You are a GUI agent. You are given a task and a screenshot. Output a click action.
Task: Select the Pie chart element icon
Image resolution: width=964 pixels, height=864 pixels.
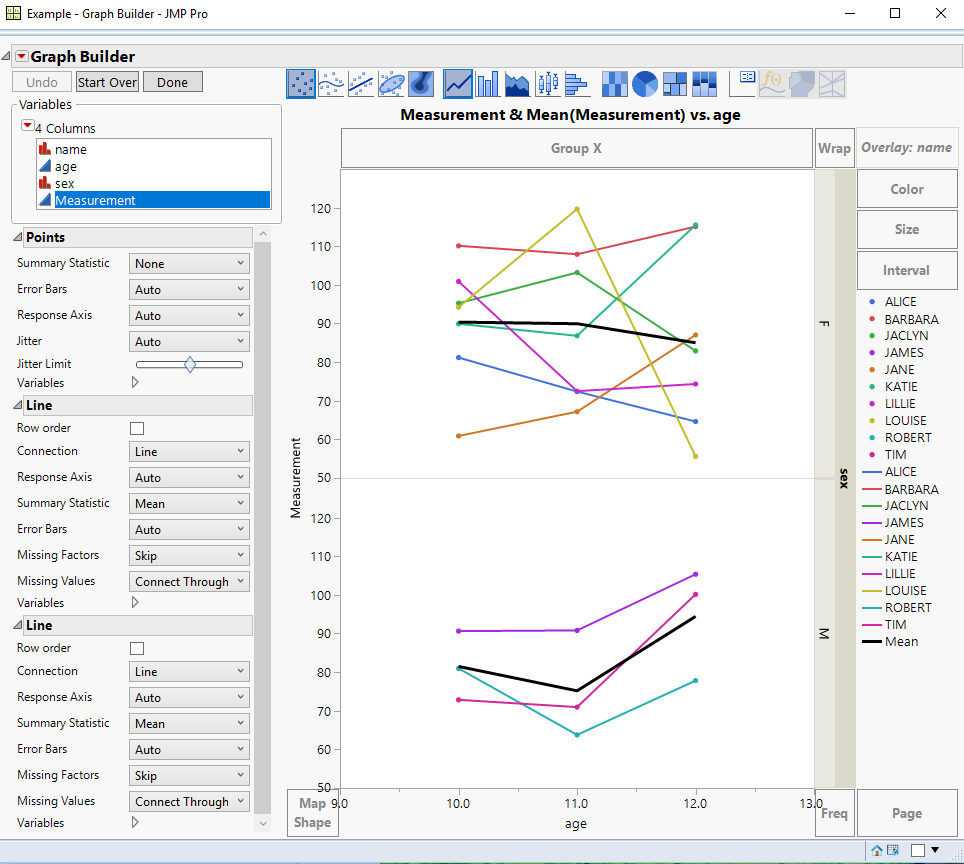click(x=645, y=83)
